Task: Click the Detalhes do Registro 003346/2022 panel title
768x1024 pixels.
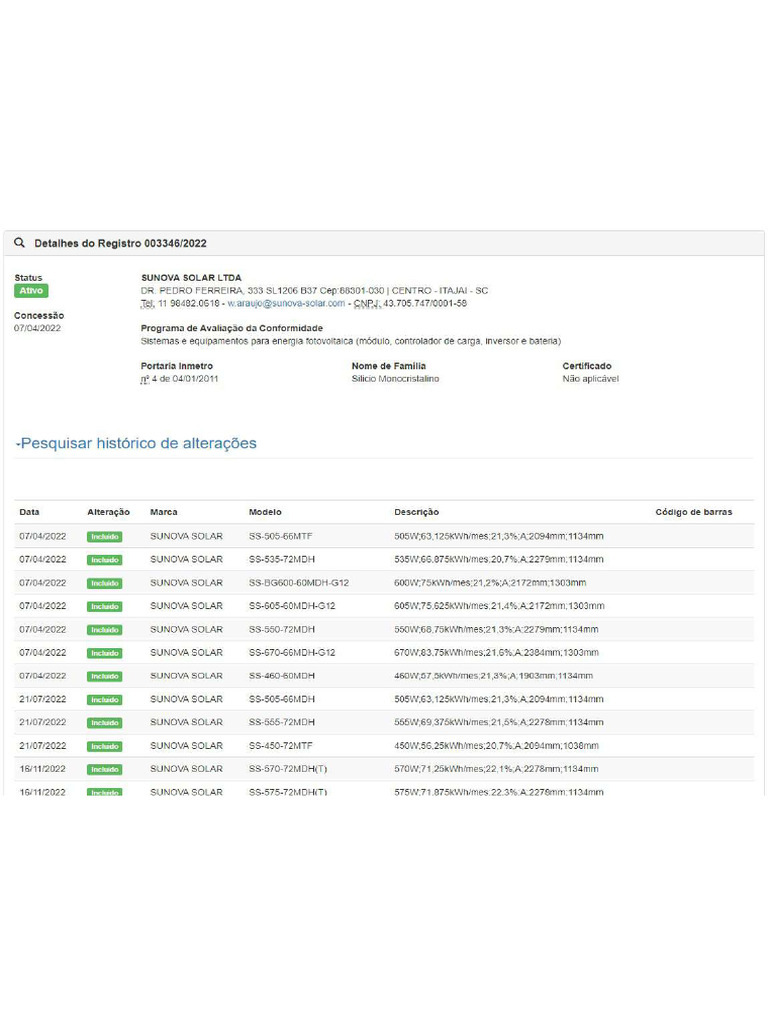Action: pos(120,243)
